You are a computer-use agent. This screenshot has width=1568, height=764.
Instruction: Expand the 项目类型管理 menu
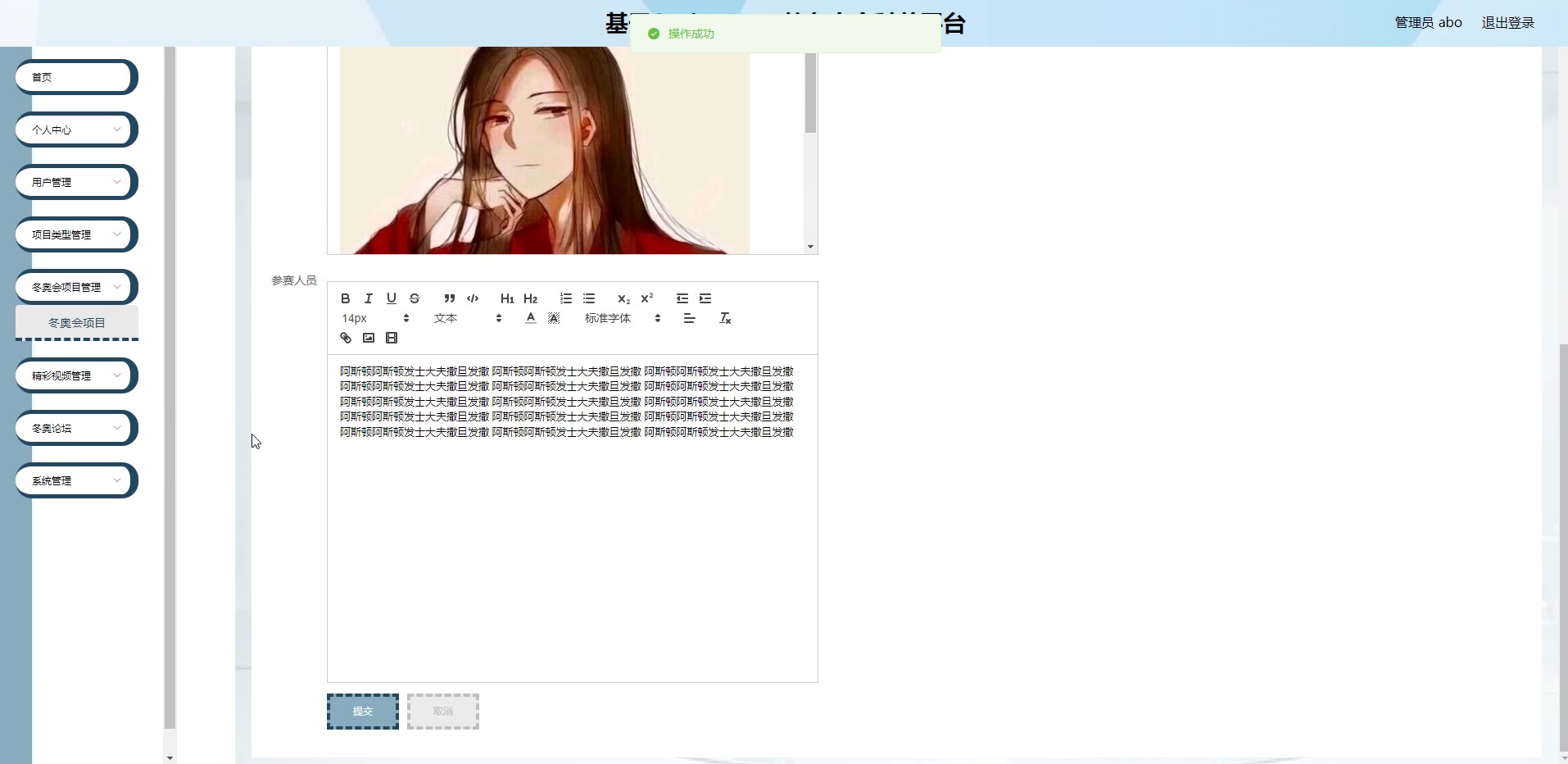point(76,234)
